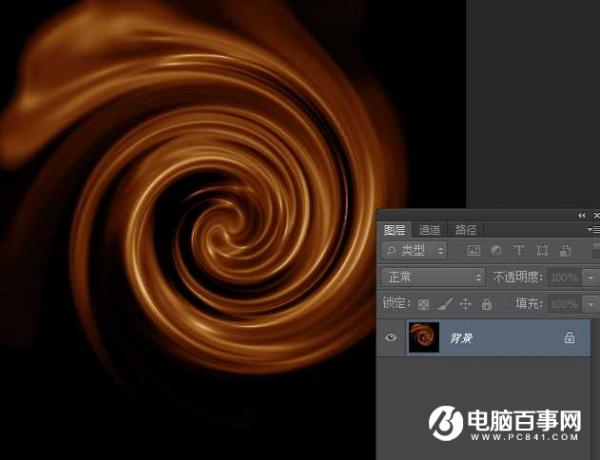The image size is (600, 460).
Task: Toggle lock all padlock icon
Action: pyautogui.click(x=487, y=303)
